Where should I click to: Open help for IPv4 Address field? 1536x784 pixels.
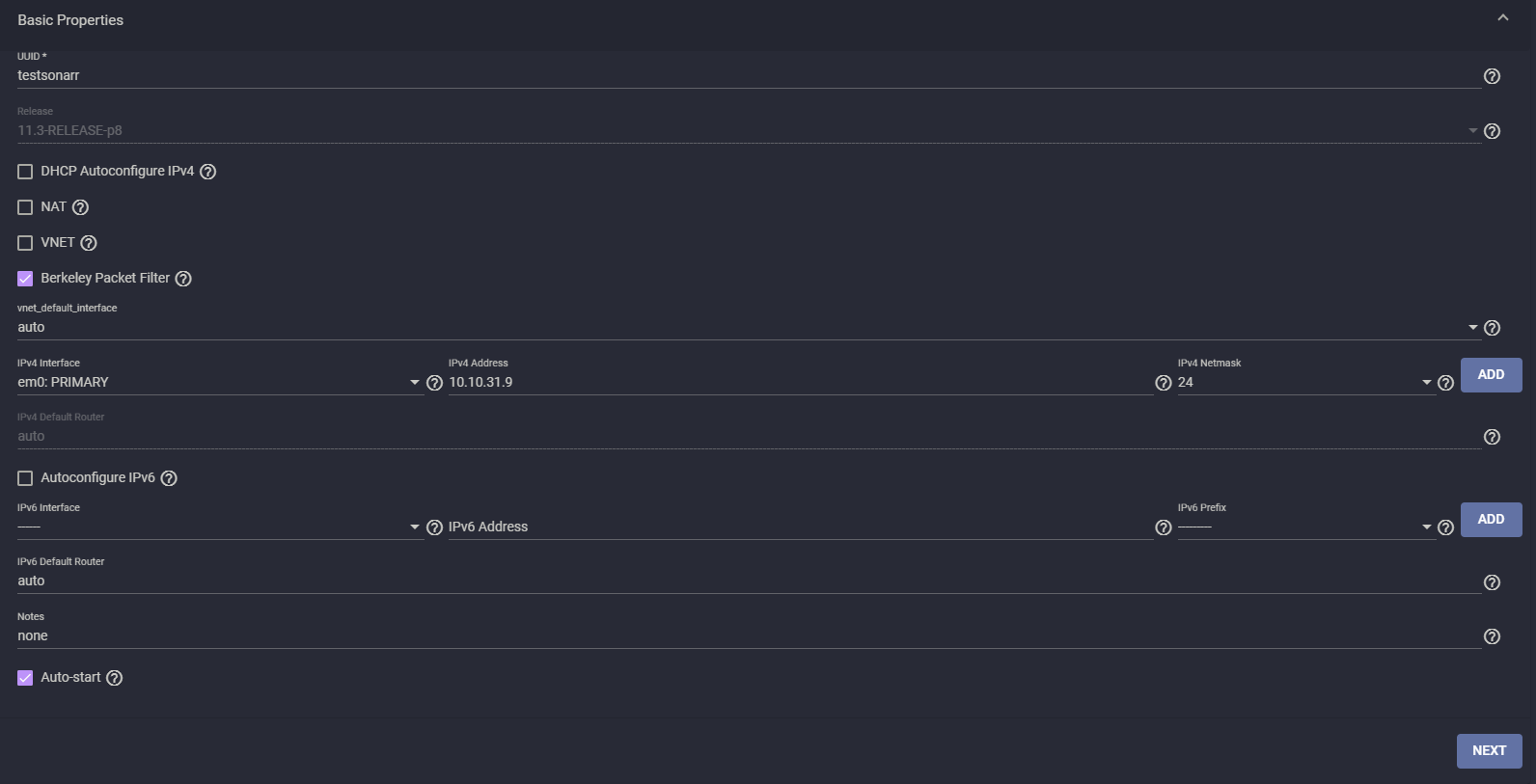(1164, 383)
